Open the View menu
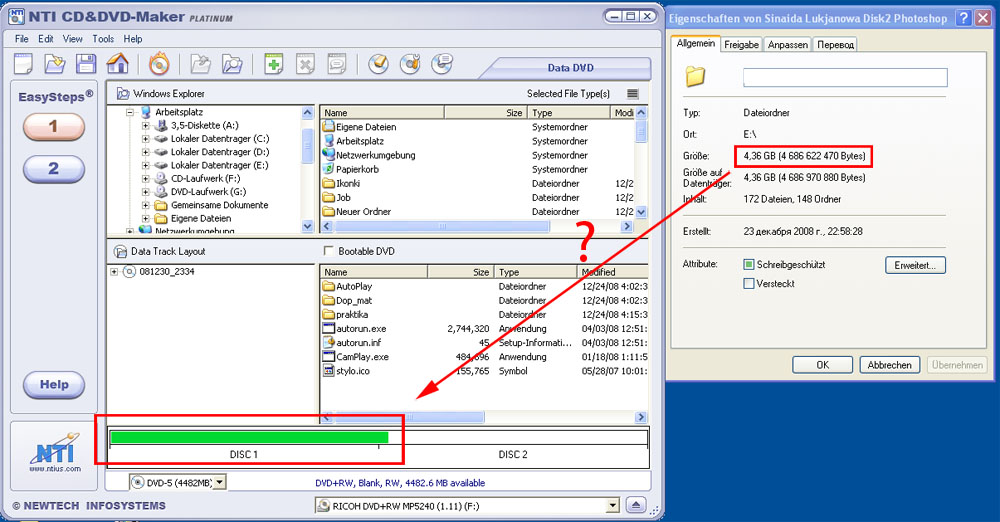The width and height of the screenshot is (1000, 522). 73,39
